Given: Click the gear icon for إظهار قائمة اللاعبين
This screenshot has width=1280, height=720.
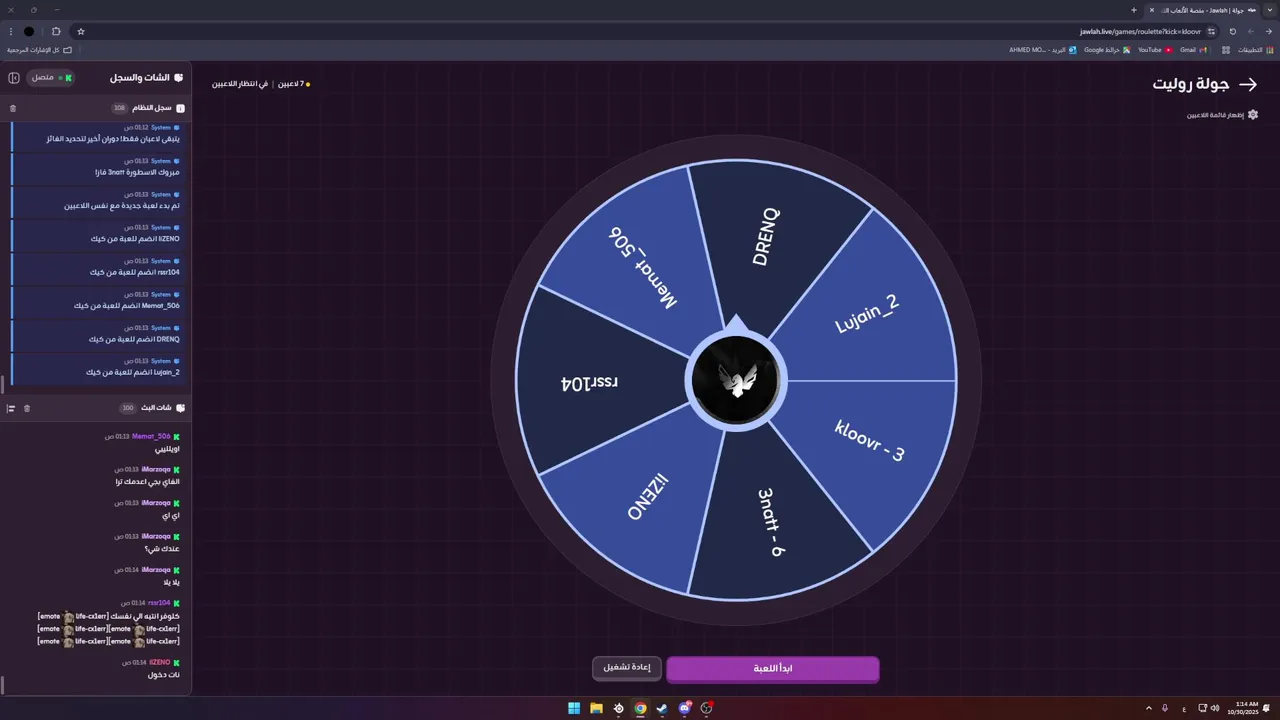Looking at the screenshot, I should click(1253, 115).
